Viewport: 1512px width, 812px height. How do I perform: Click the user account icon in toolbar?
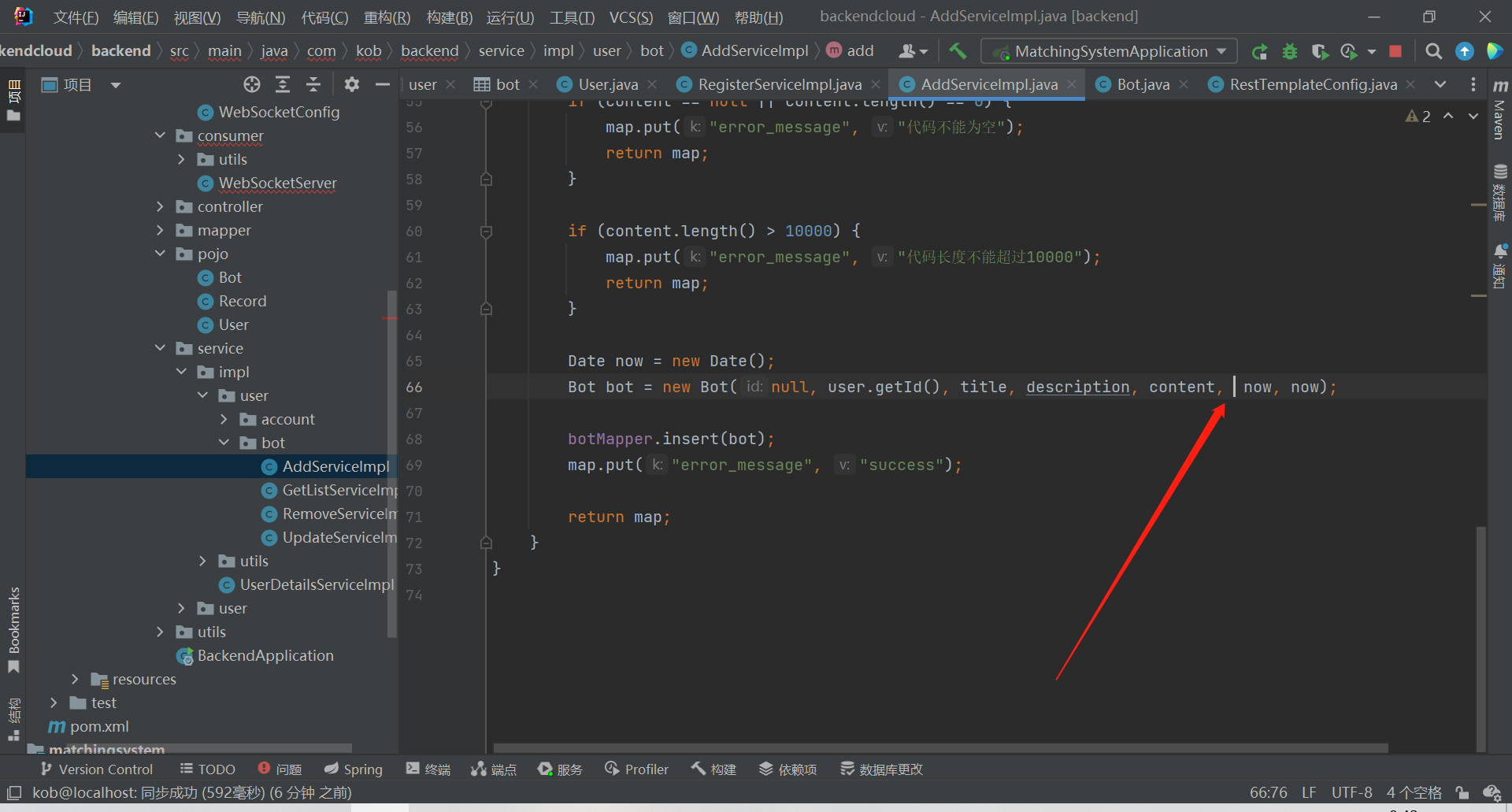pyautogui.click(x=913, y=51)
